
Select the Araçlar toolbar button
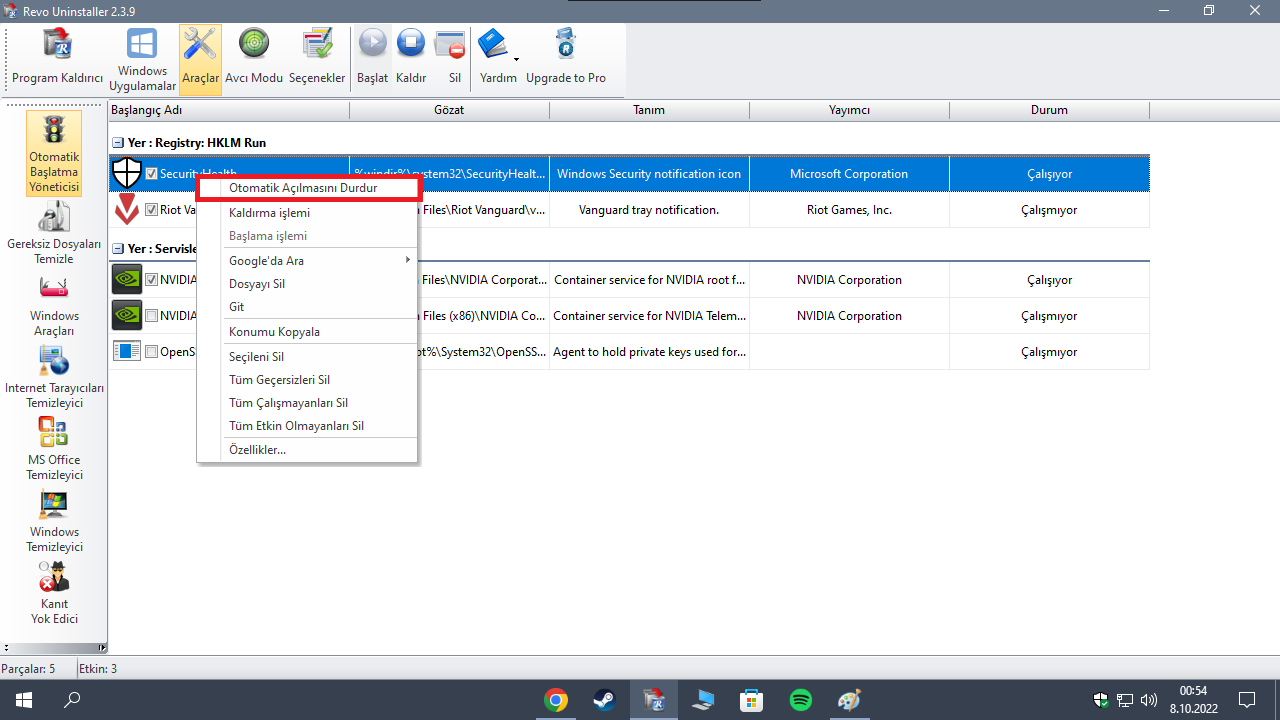click(200, 59)
